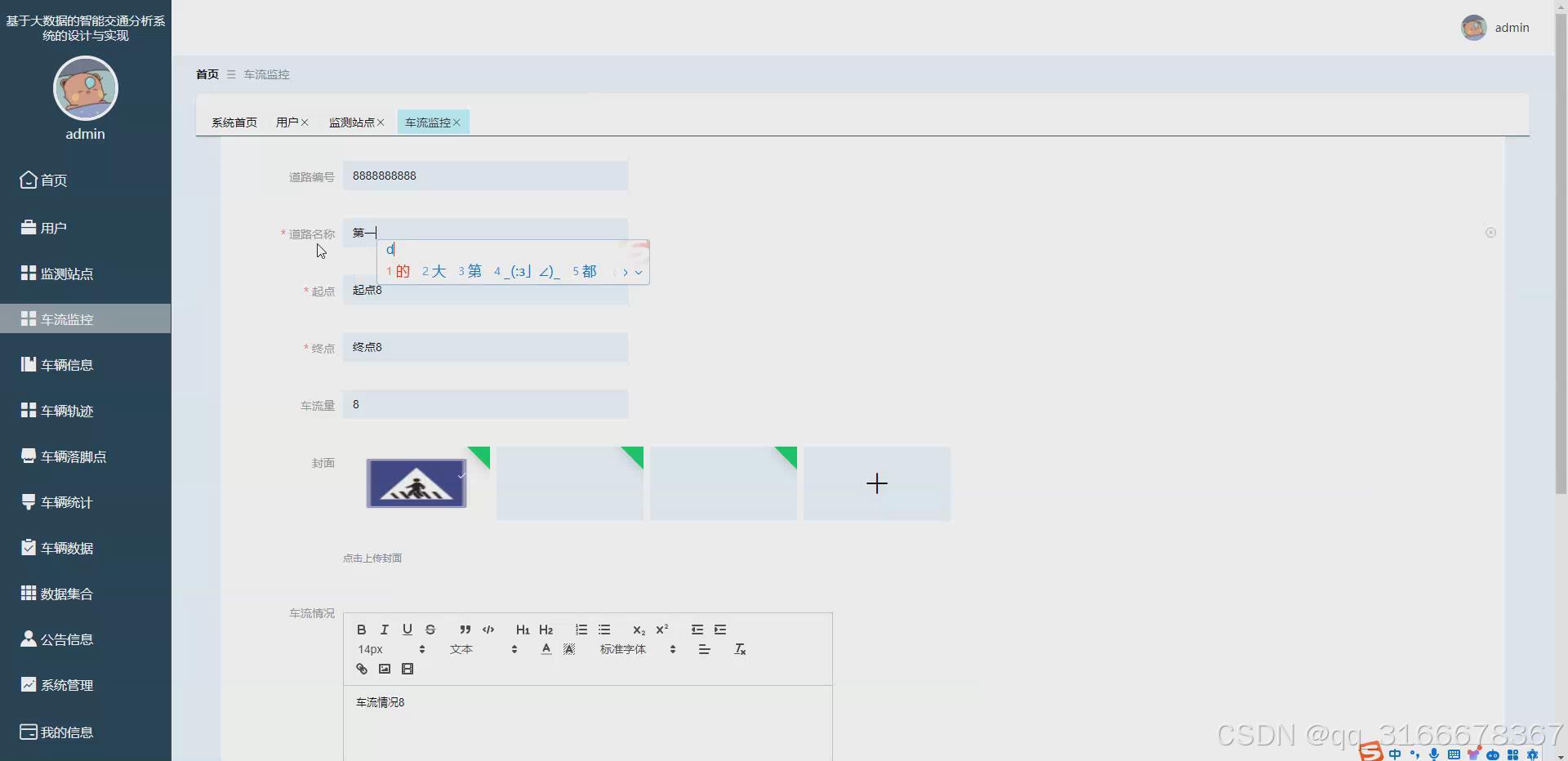
Task: Select IME candidate 的
Action: pos(398,272)
